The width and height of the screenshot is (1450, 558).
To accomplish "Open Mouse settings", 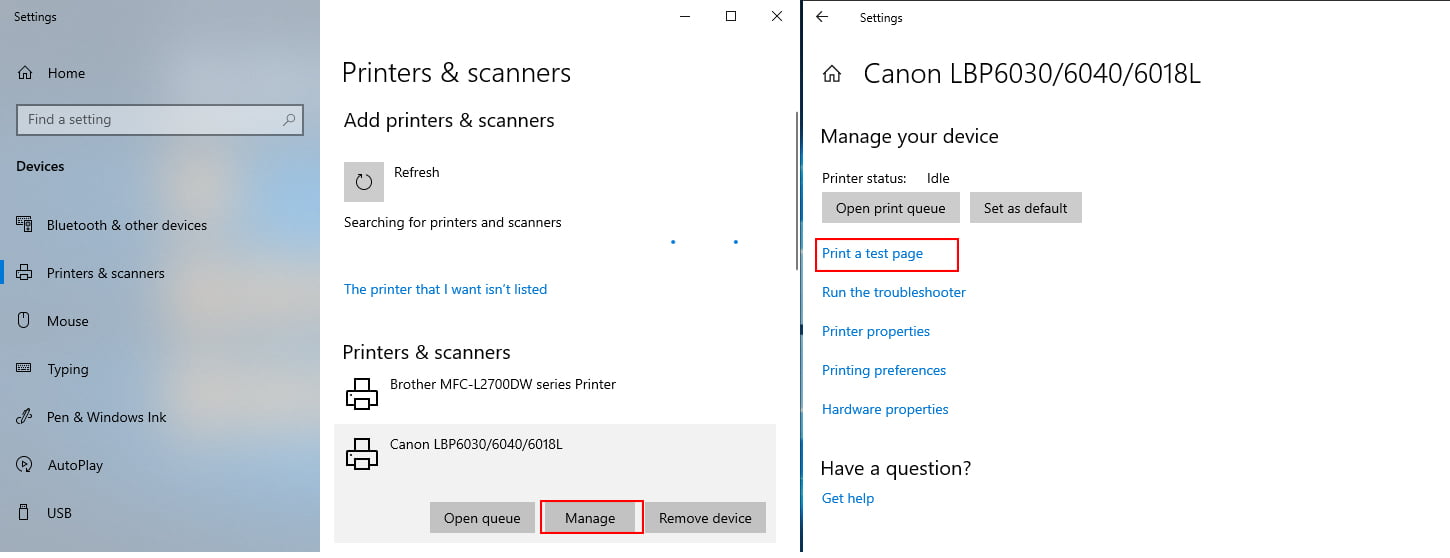I will [68, 321].
